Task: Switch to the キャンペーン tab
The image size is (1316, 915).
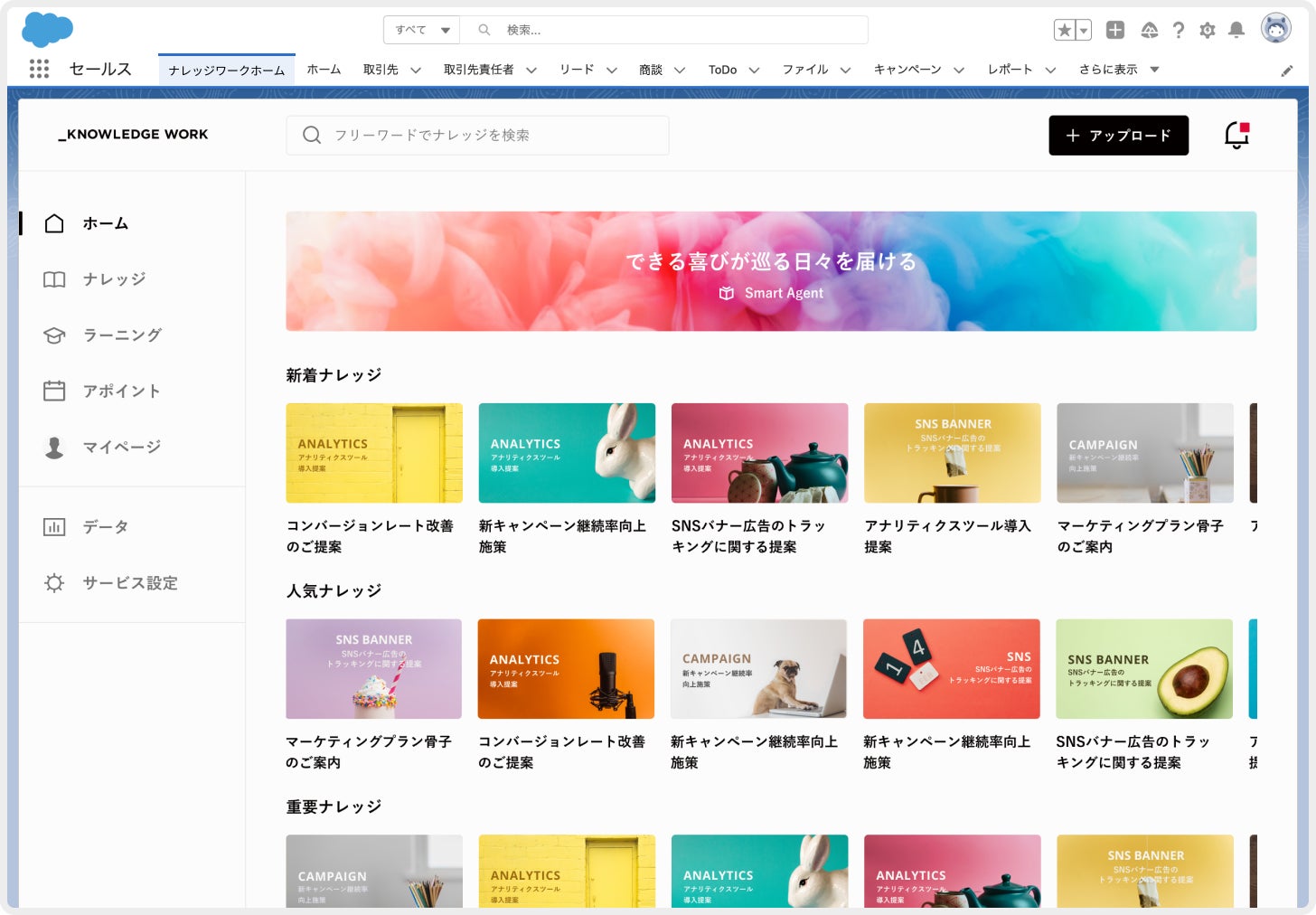Action: coord(907,70)
